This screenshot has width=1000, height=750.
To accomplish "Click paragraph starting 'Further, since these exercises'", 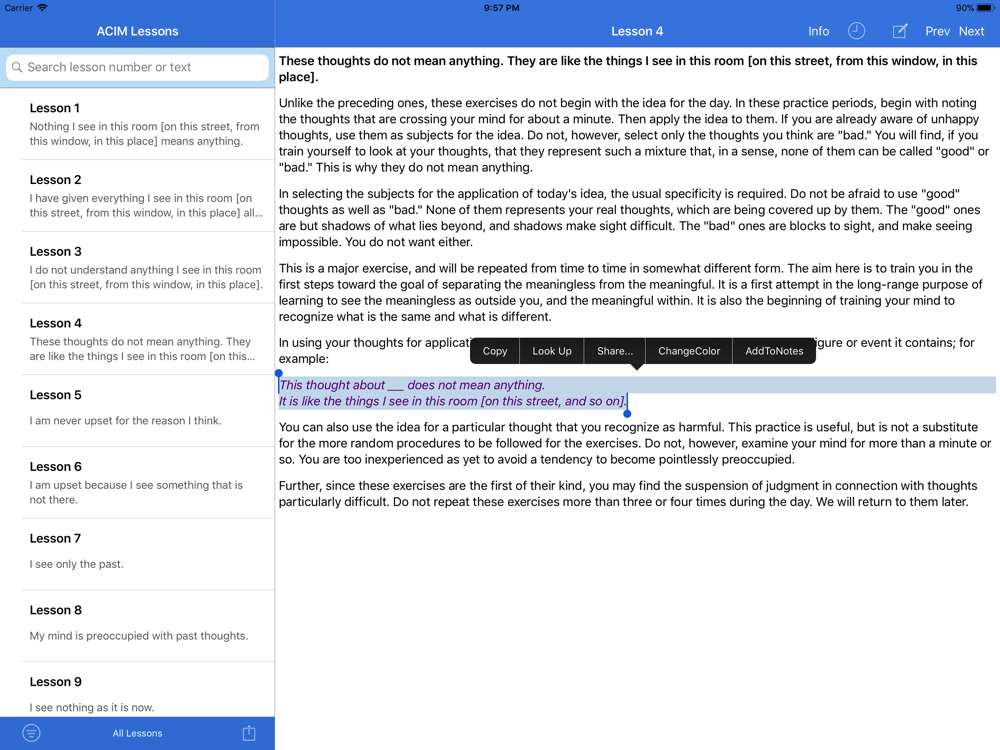I will (x=628, y=494).
